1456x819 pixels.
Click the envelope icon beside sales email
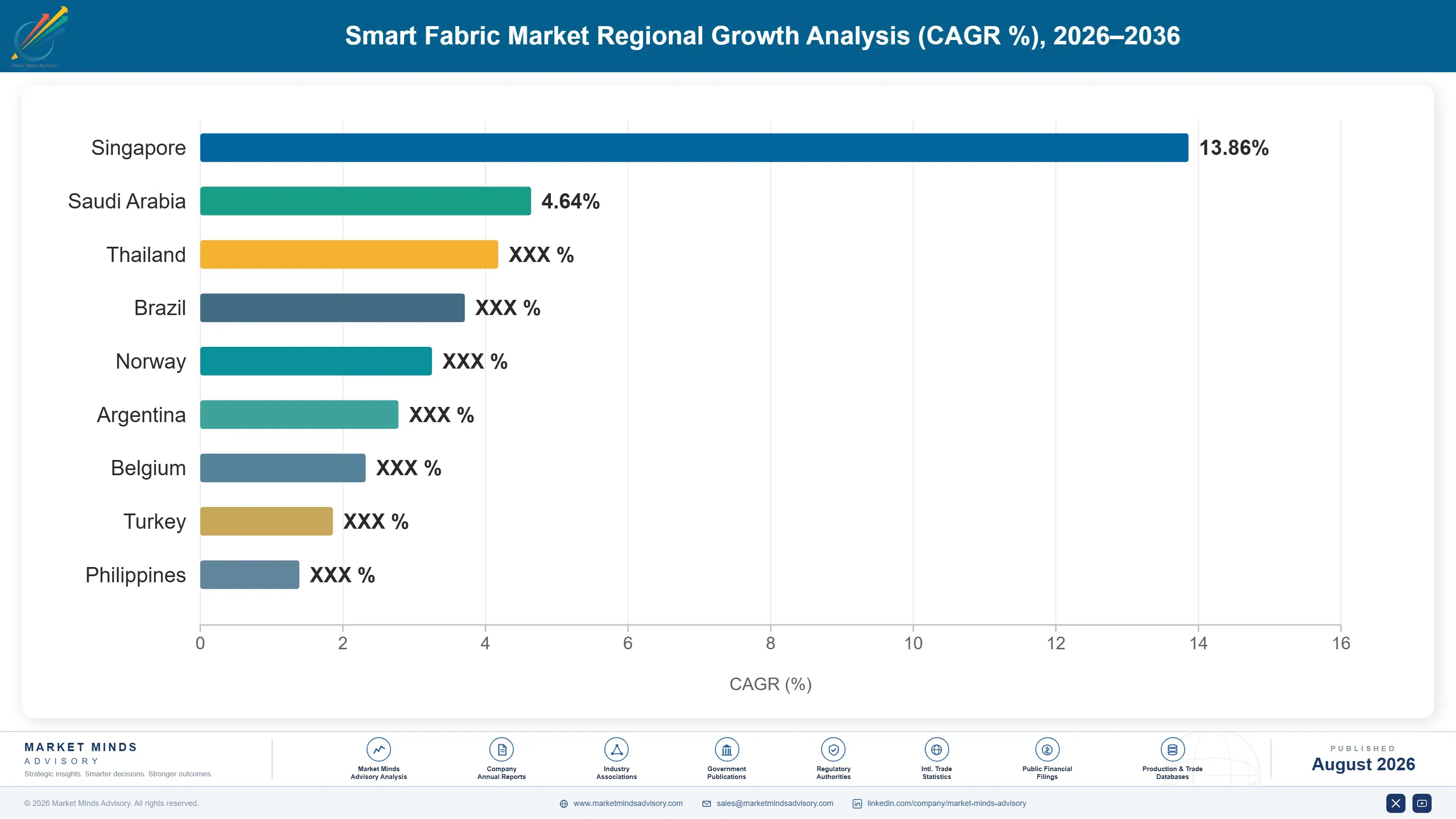707,804
